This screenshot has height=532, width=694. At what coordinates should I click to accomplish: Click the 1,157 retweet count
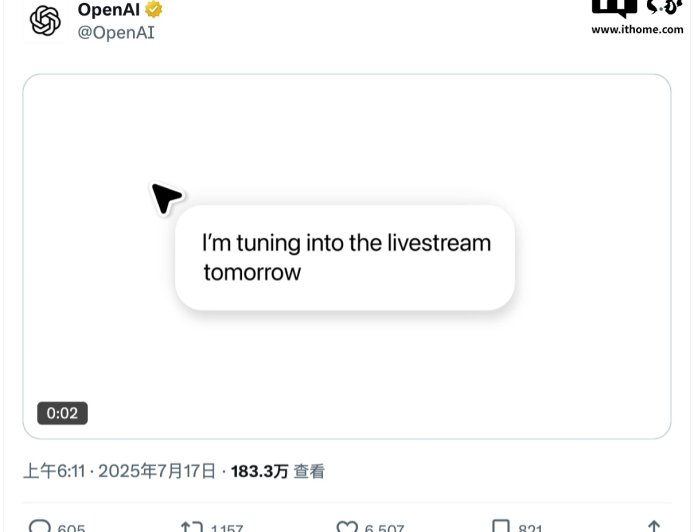pos(227,528)
